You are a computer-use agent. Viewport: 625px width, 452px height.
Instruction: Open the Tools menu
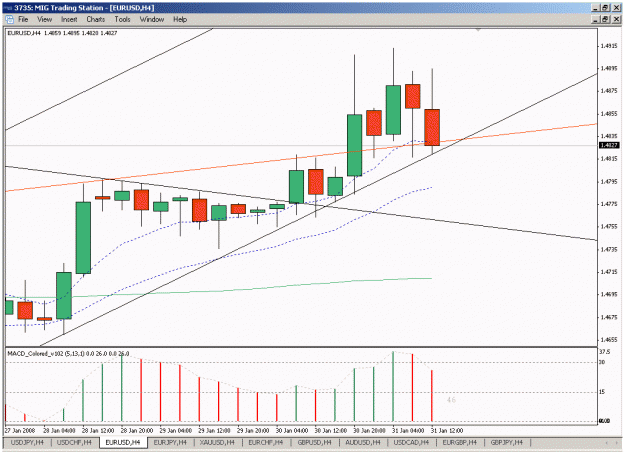122,20
